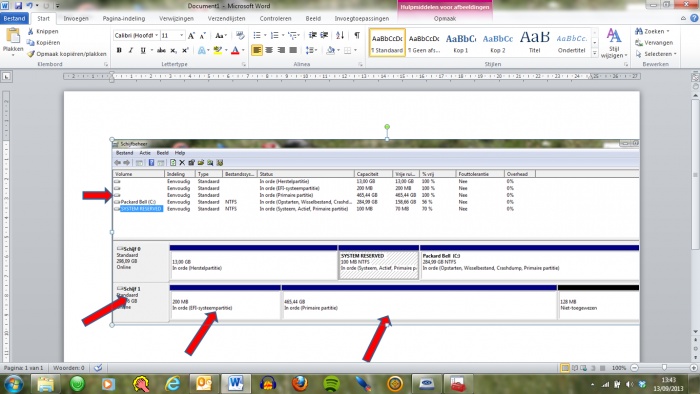Viewport: 700px width, 394px height.
Task: Switch to the Verwijzingen tab
Action: pyautogui.click(x=176, y=18)
